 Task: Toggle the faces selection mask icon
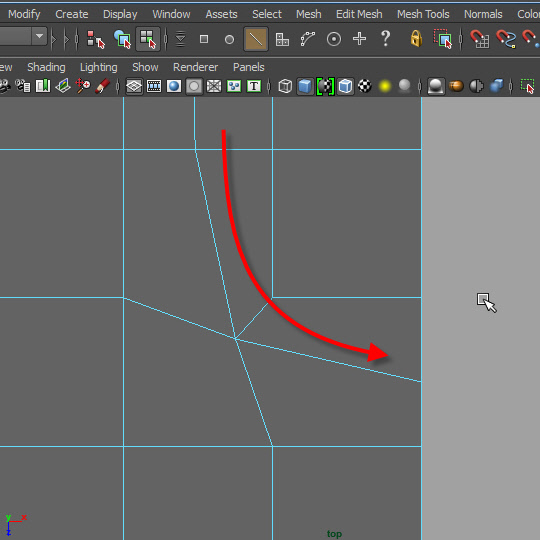[282, 39]
